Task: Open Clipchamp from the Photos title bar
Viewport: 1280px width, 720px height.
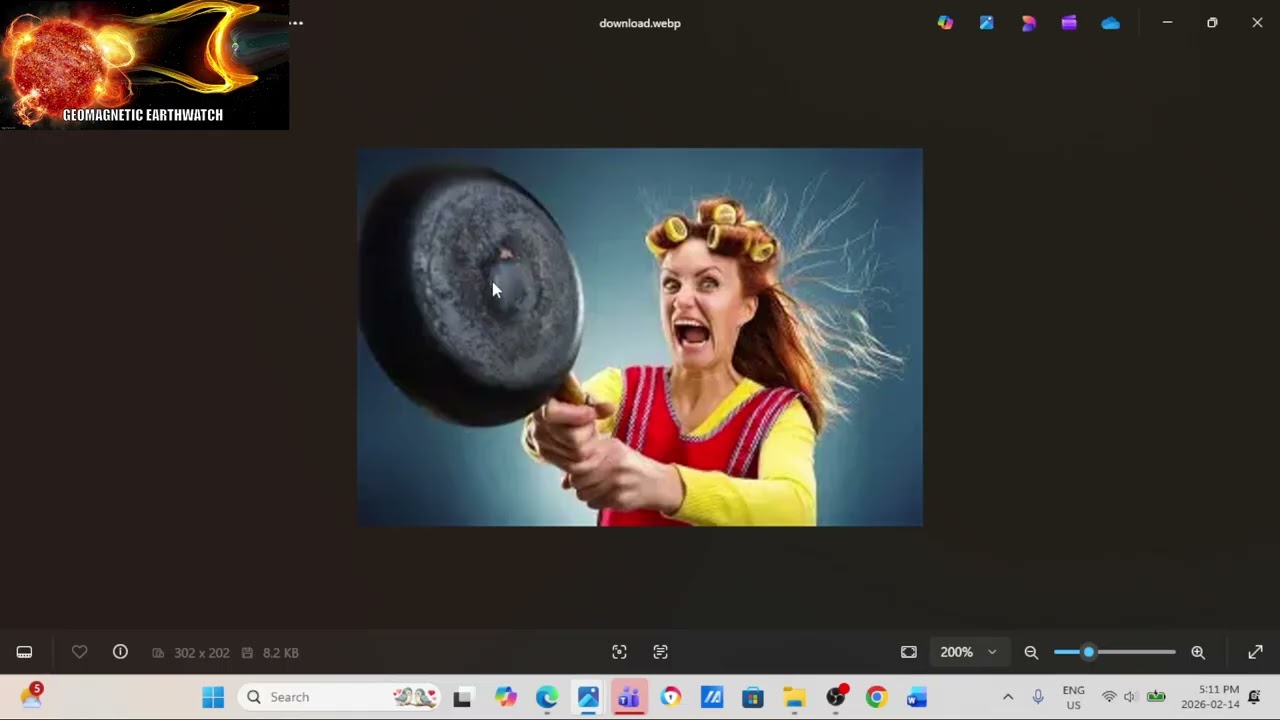Action: 1069,23
